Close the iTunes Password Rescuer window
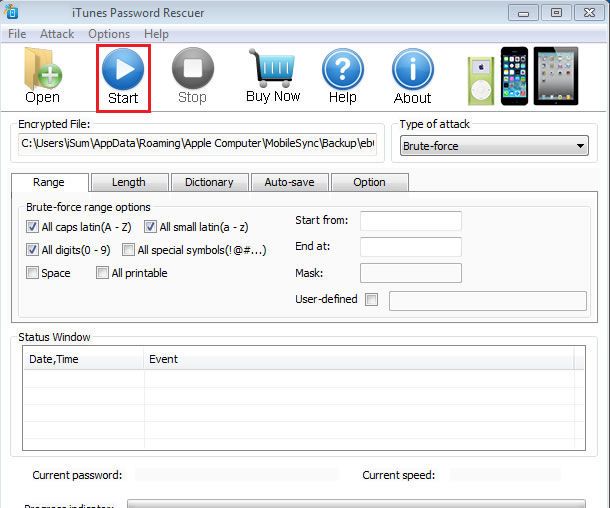This screenshot has height=508, width=610. pos(589,13)
